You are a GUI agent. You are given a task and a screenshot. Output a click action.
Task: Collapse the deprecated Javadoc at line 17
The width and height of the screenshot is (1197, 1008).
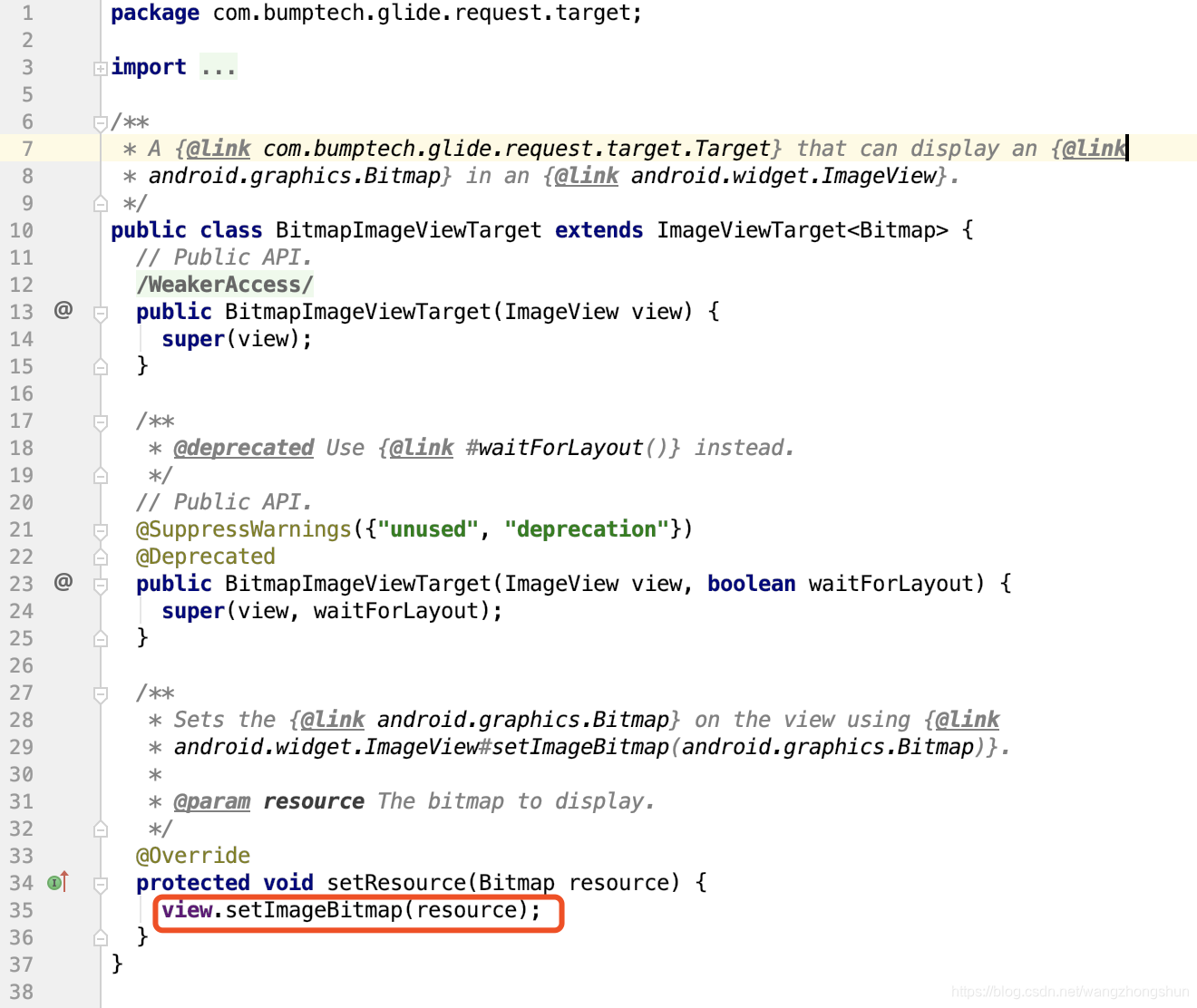[101, 422]
